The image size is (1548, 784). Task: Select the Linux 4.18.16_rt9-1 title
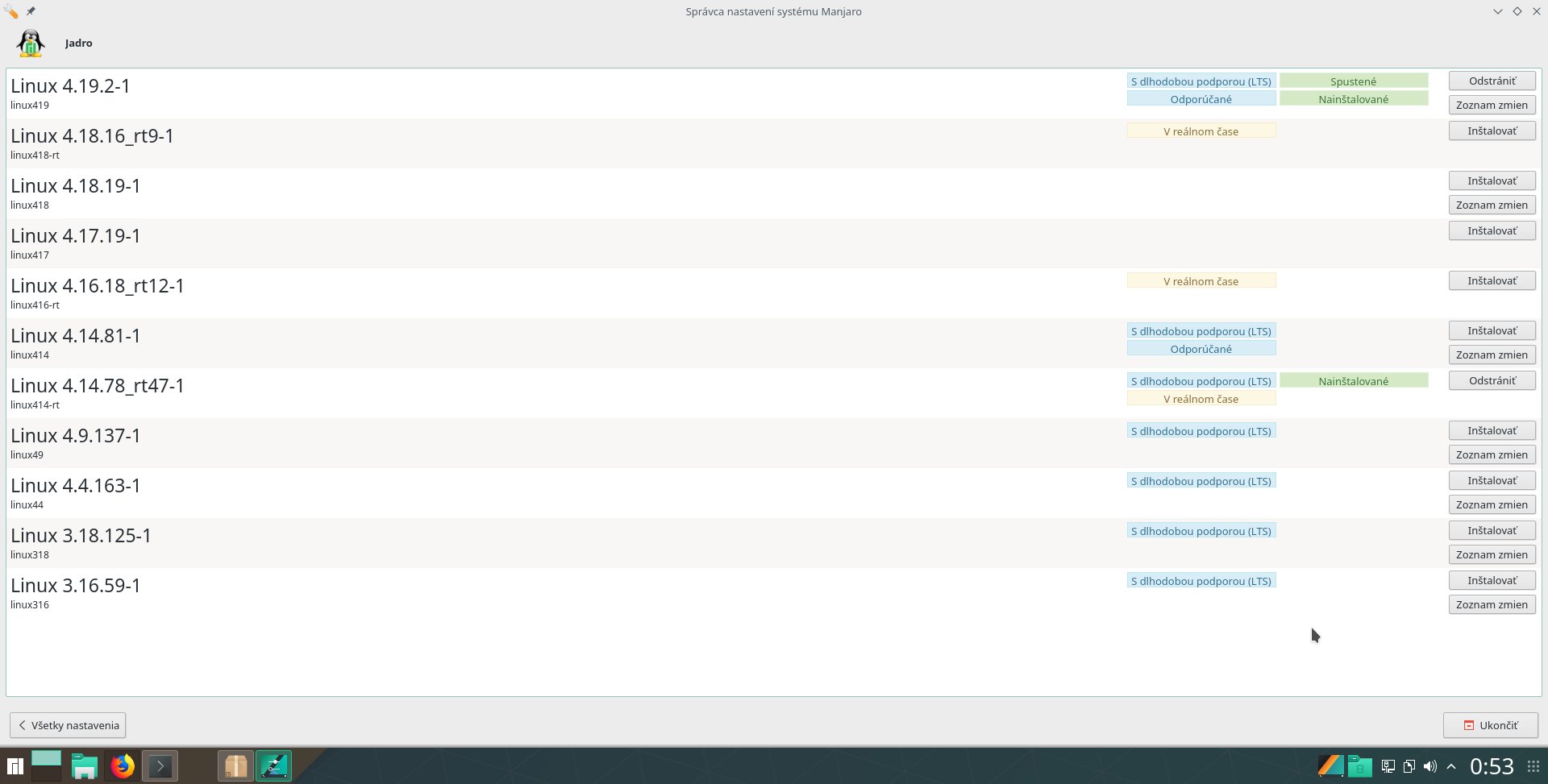[x=92, y=135]
